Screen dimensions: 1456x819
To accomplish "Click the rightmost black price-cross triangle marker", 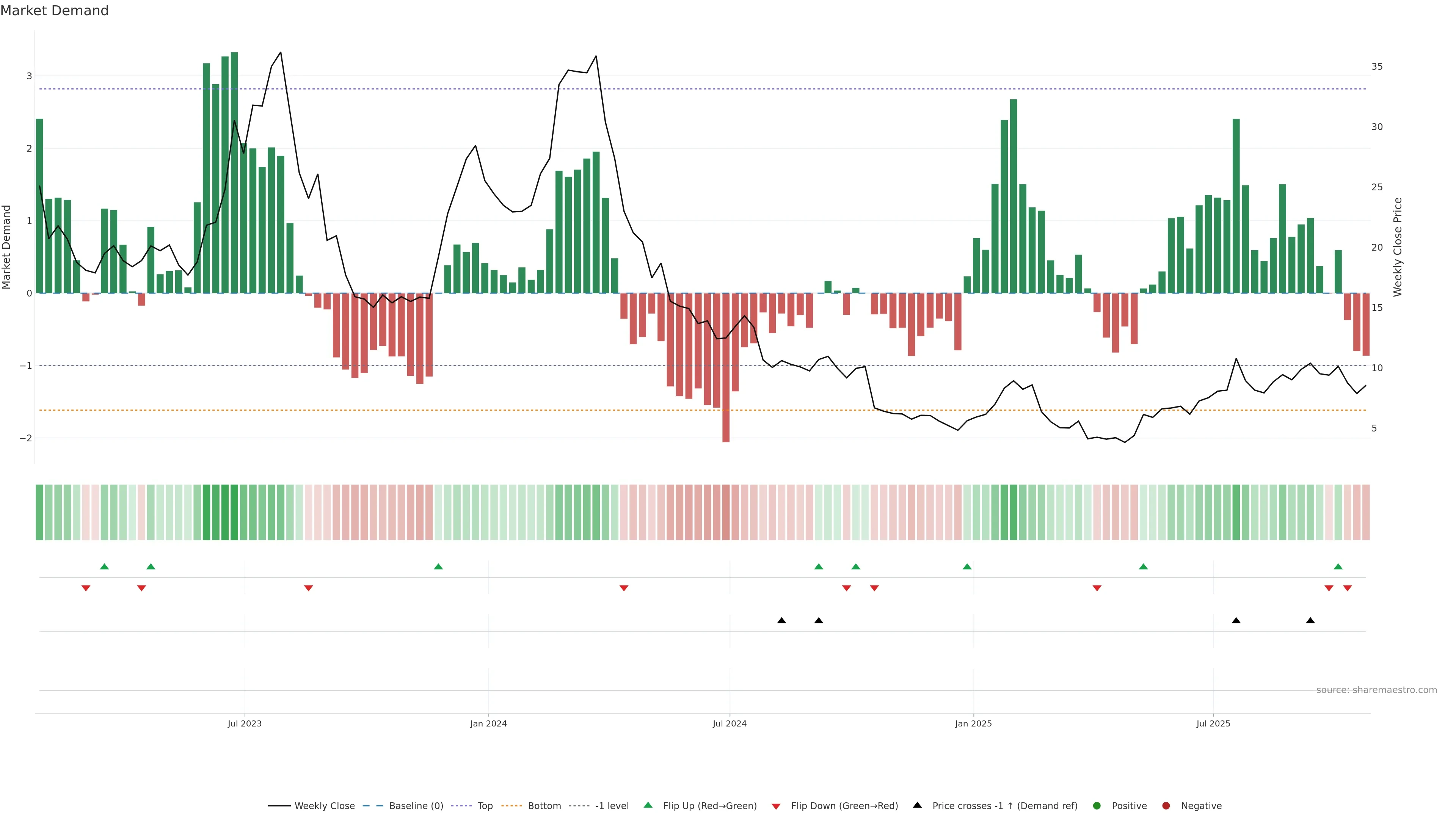I will click(1310, 621).
